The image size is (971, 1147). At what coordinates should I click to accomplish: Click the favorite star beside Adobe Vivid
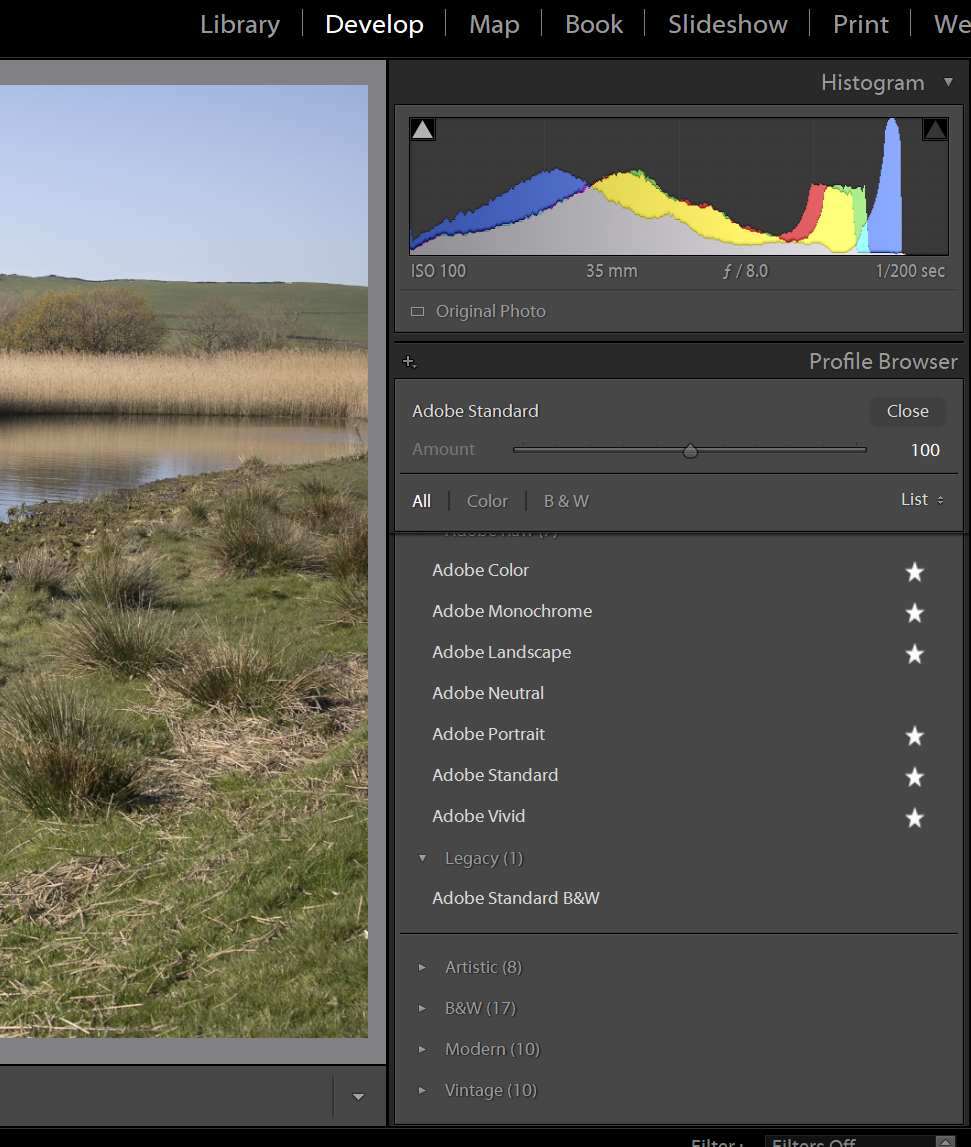914,818
